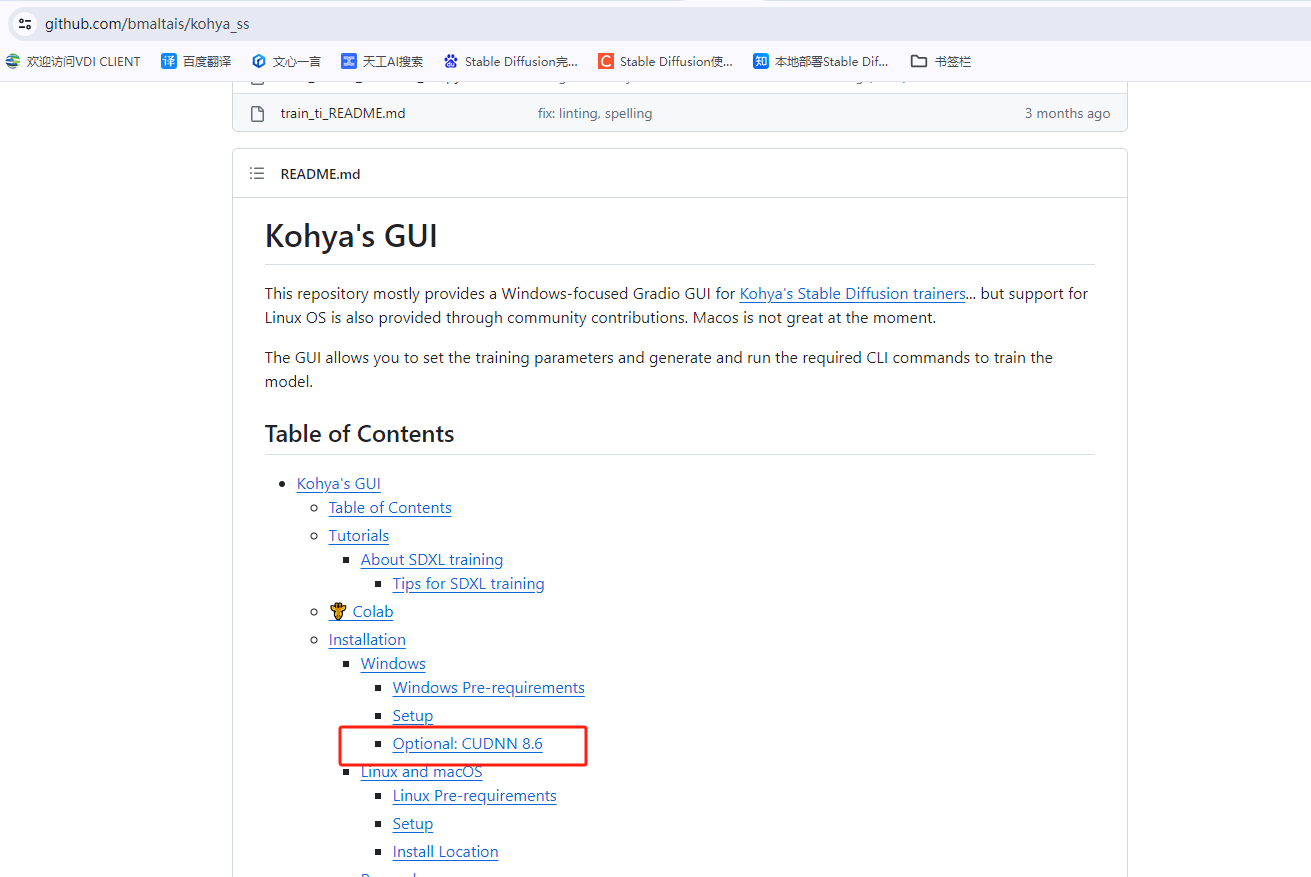
Task: Click the Table of Contents heading
Action: tap(359, 434)
